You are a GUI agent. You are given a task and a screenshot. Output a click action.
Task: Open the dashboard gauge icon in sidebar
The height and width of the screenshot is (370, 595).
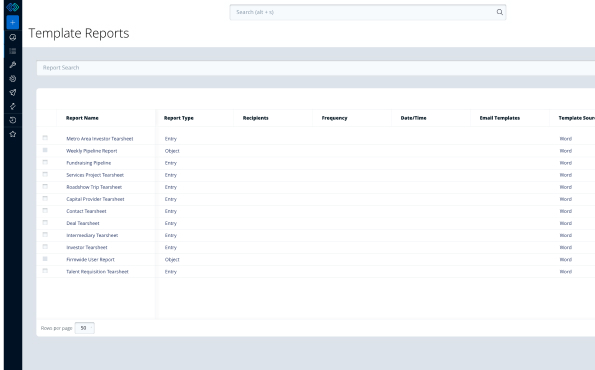click(x=13, y=37)
